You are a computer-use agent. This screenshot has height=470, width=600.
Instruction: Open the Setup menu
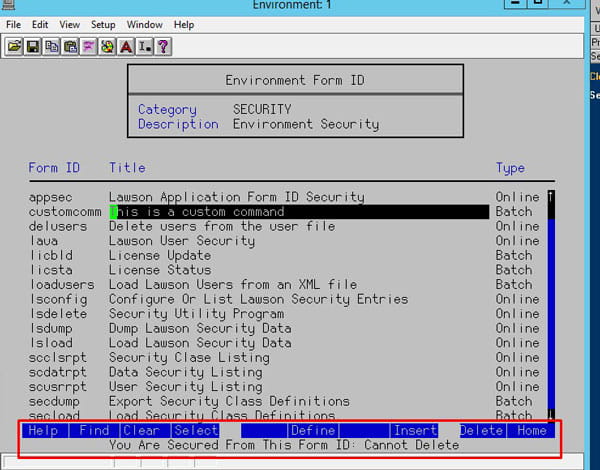click(x=103, y=25)
